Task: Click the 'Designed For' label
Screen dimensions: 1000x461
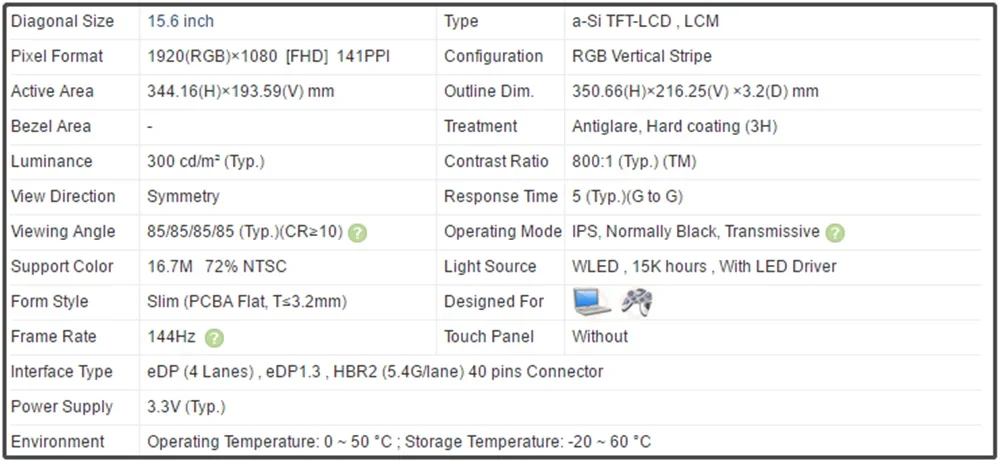Action: coord(494,302)
